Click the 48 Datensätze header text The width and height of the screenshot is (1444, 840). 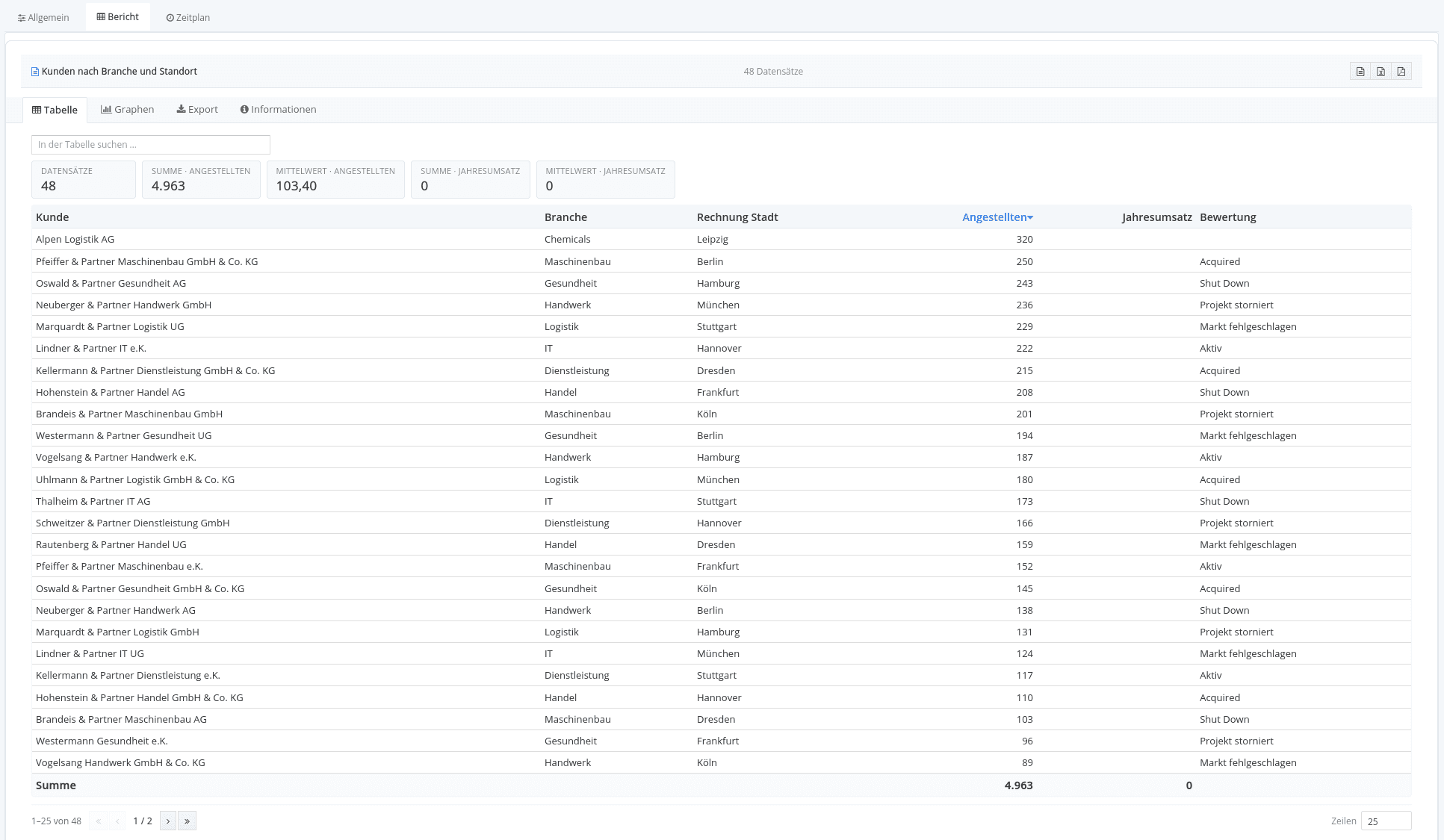tap(773, 72)
